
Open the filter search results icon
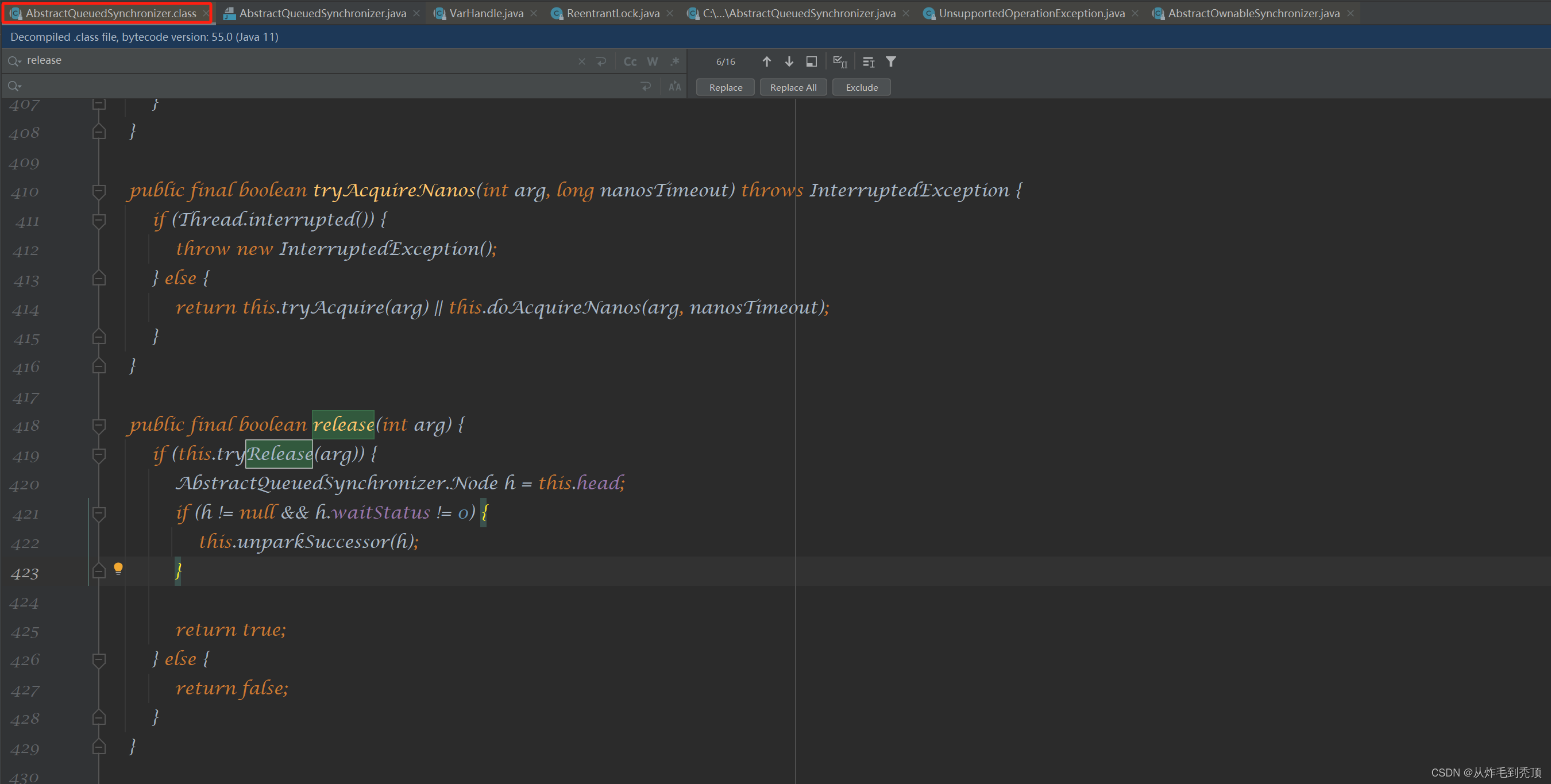coord(892,61)
